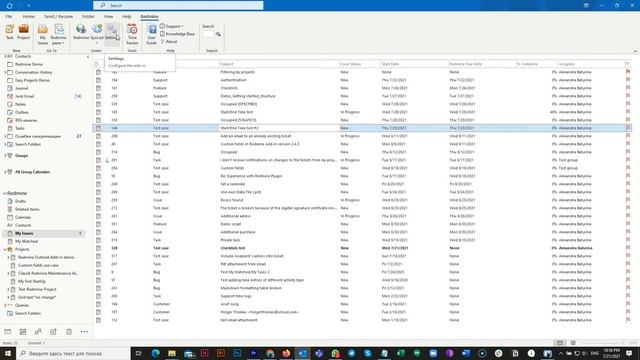The height and width of the screenshot is (360, 640).
Task: Open the folders view icon in navigation bar
Action: point(53,331)
